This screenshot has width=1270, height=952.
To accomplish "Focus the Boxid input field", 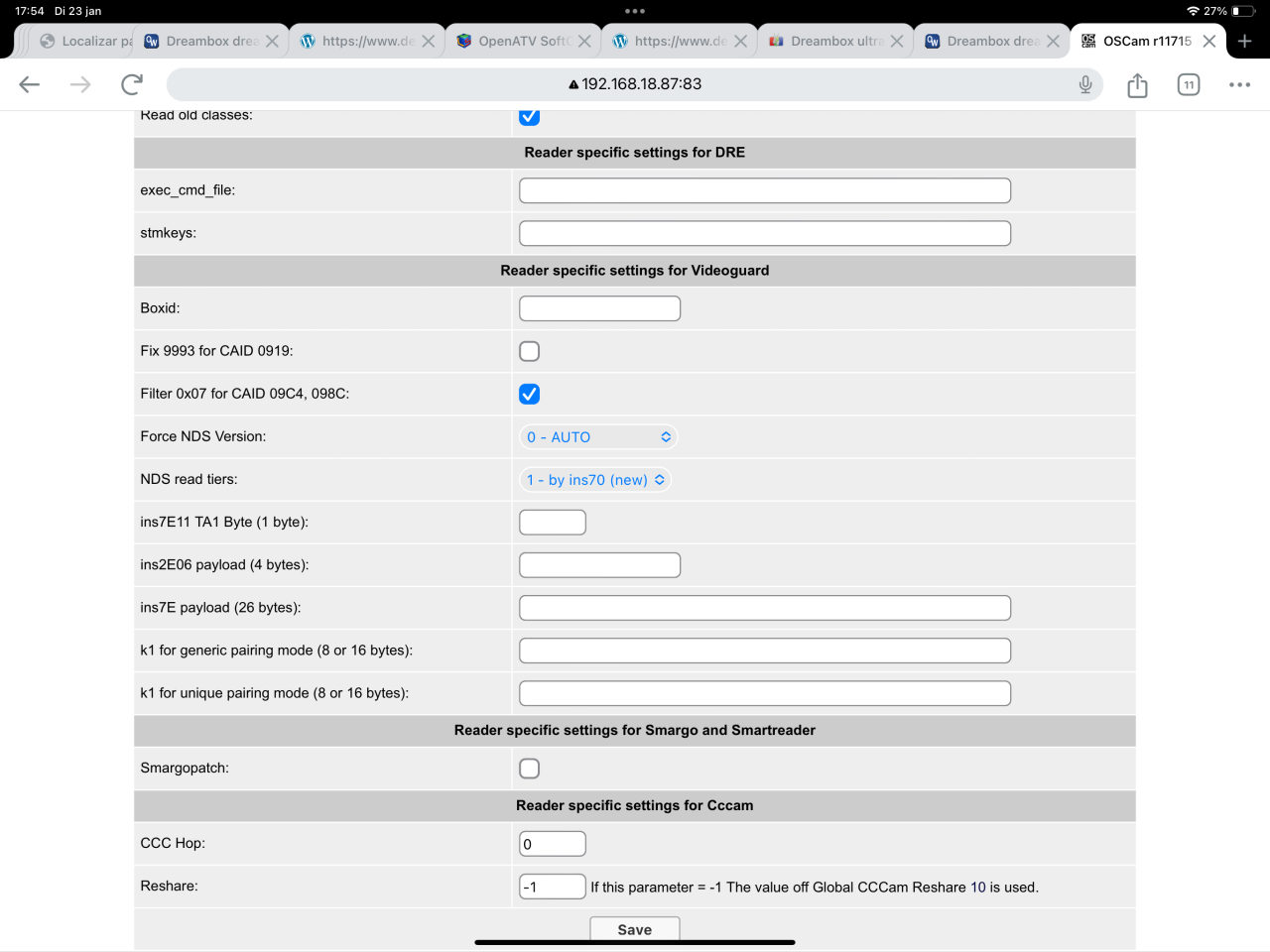I will click(x=599, y=308).
